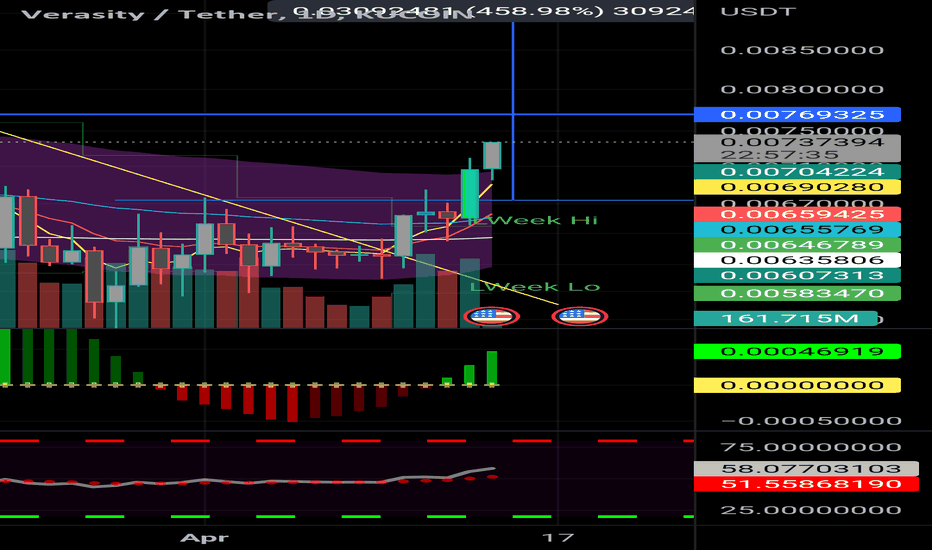The width and height of the screenshot is (932, 550).
Task: Click the right US flag economic event icon
Action: (x=580, y=316)
